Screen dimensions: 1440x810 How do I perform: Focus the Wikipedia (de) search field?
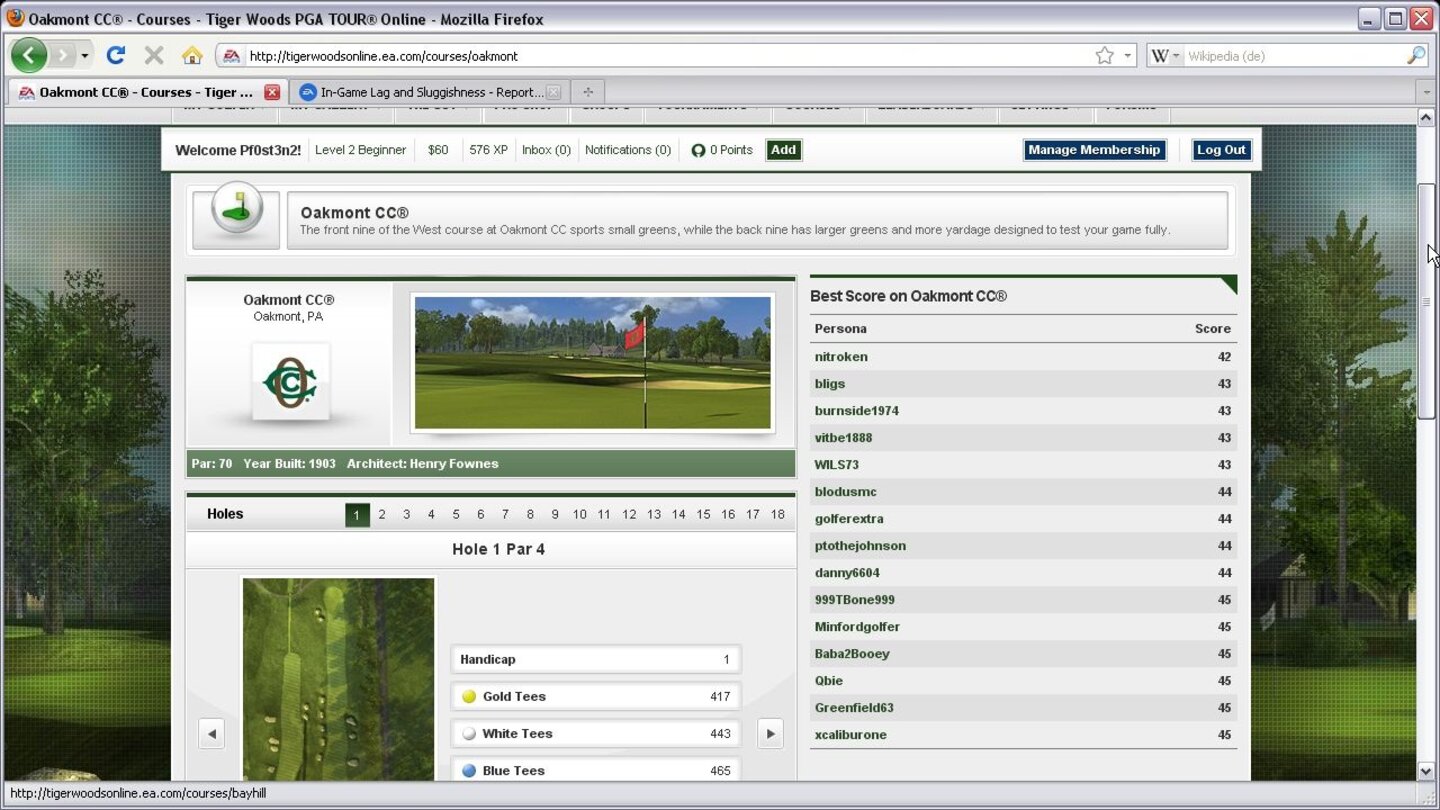tap(1294, 56)
